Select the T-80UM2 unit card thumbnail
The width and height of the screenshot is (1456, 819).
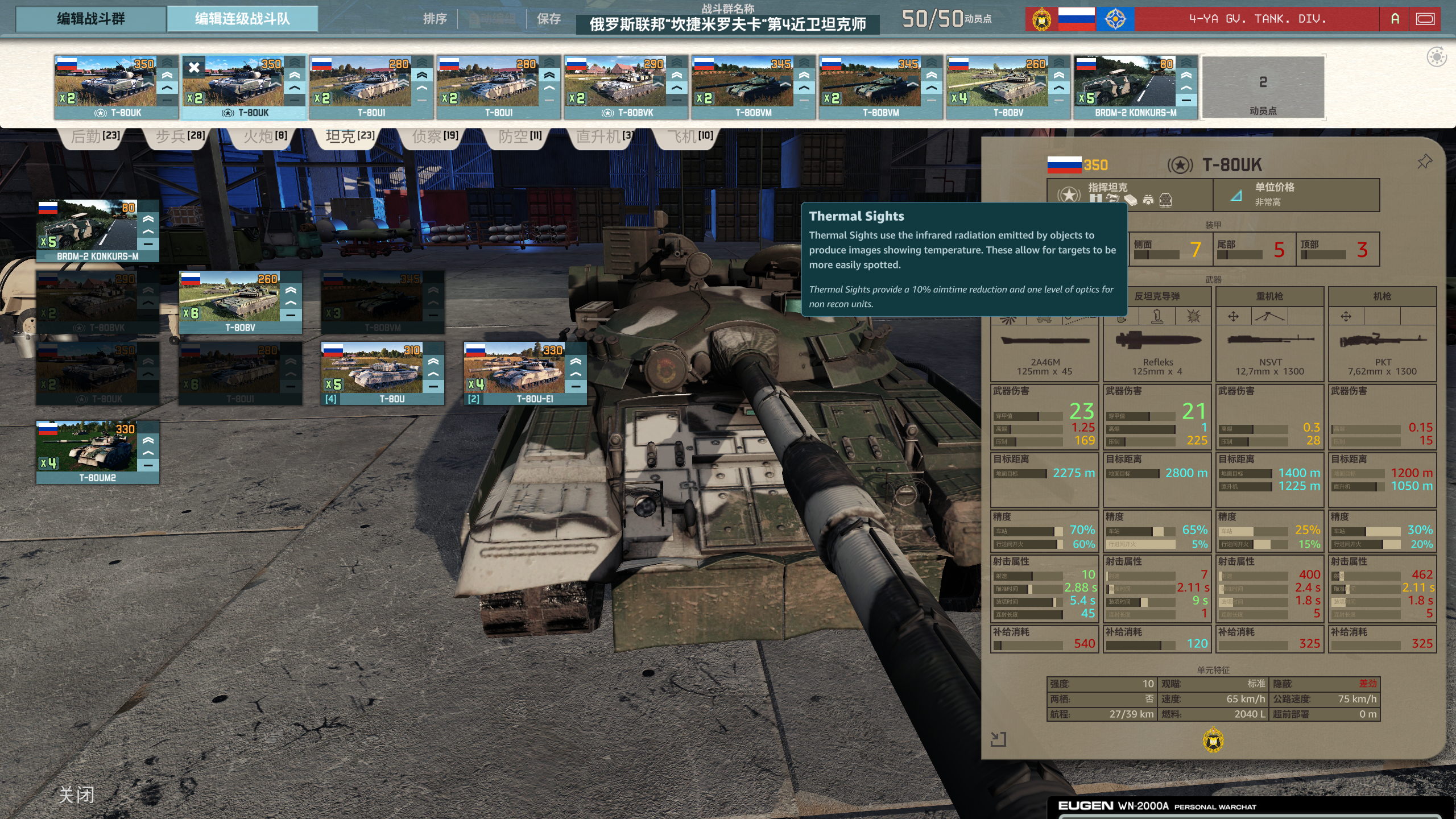tap(87, 446)
